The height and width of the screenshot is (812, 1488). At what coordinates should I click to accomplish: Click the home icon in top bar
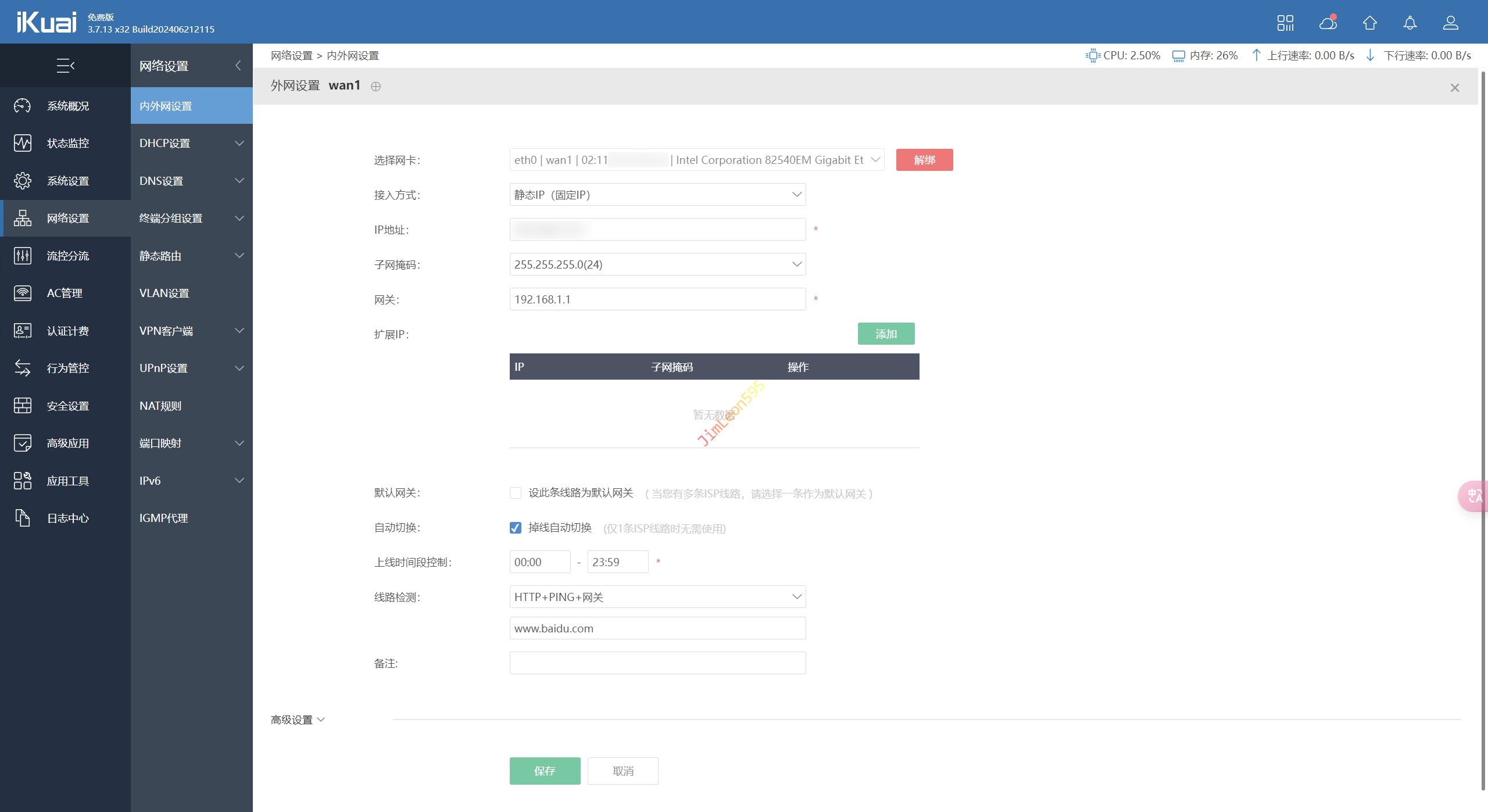1369,23
